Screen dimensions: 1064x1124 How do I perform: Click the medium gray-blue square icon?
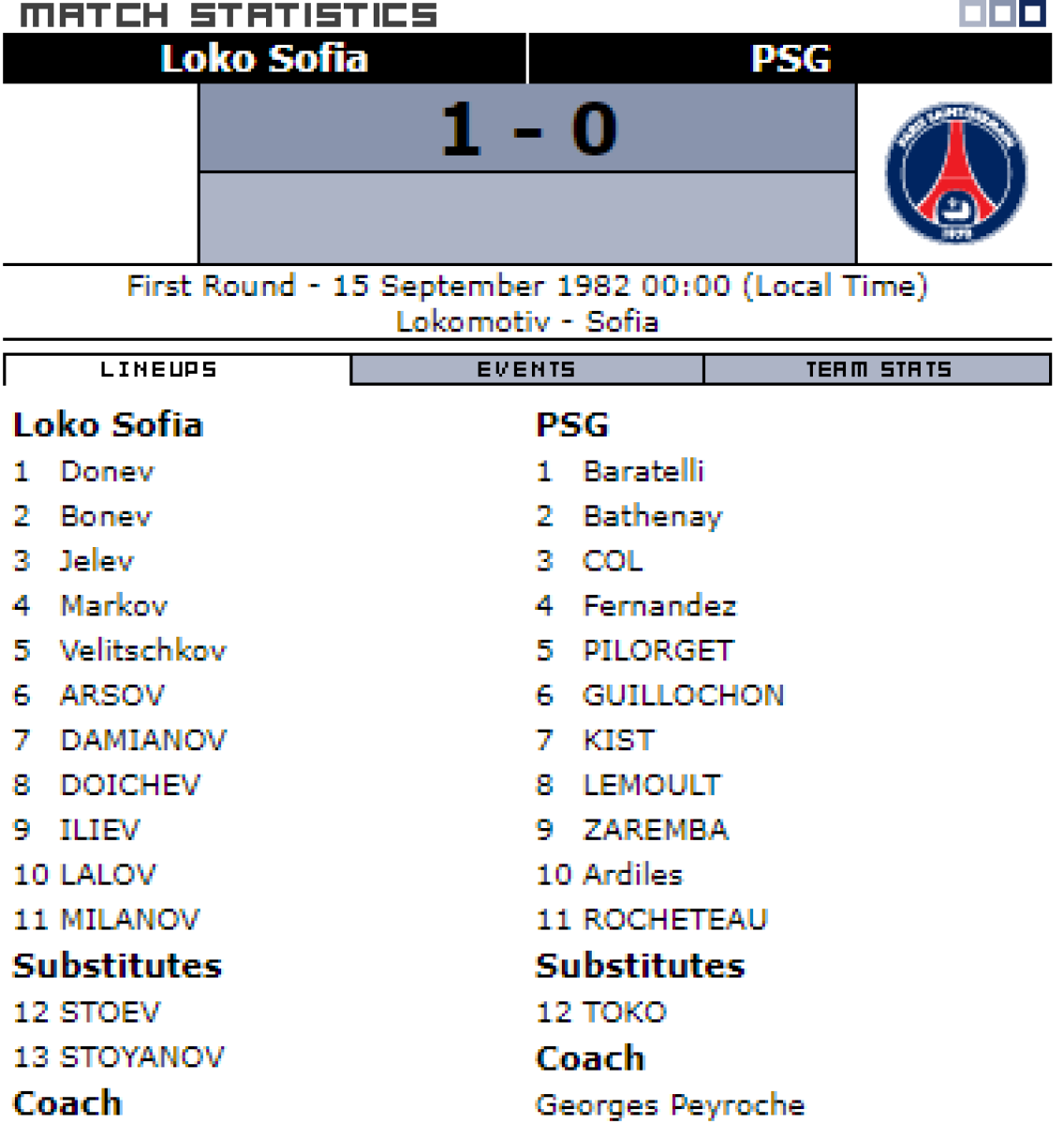[1002, 13]
